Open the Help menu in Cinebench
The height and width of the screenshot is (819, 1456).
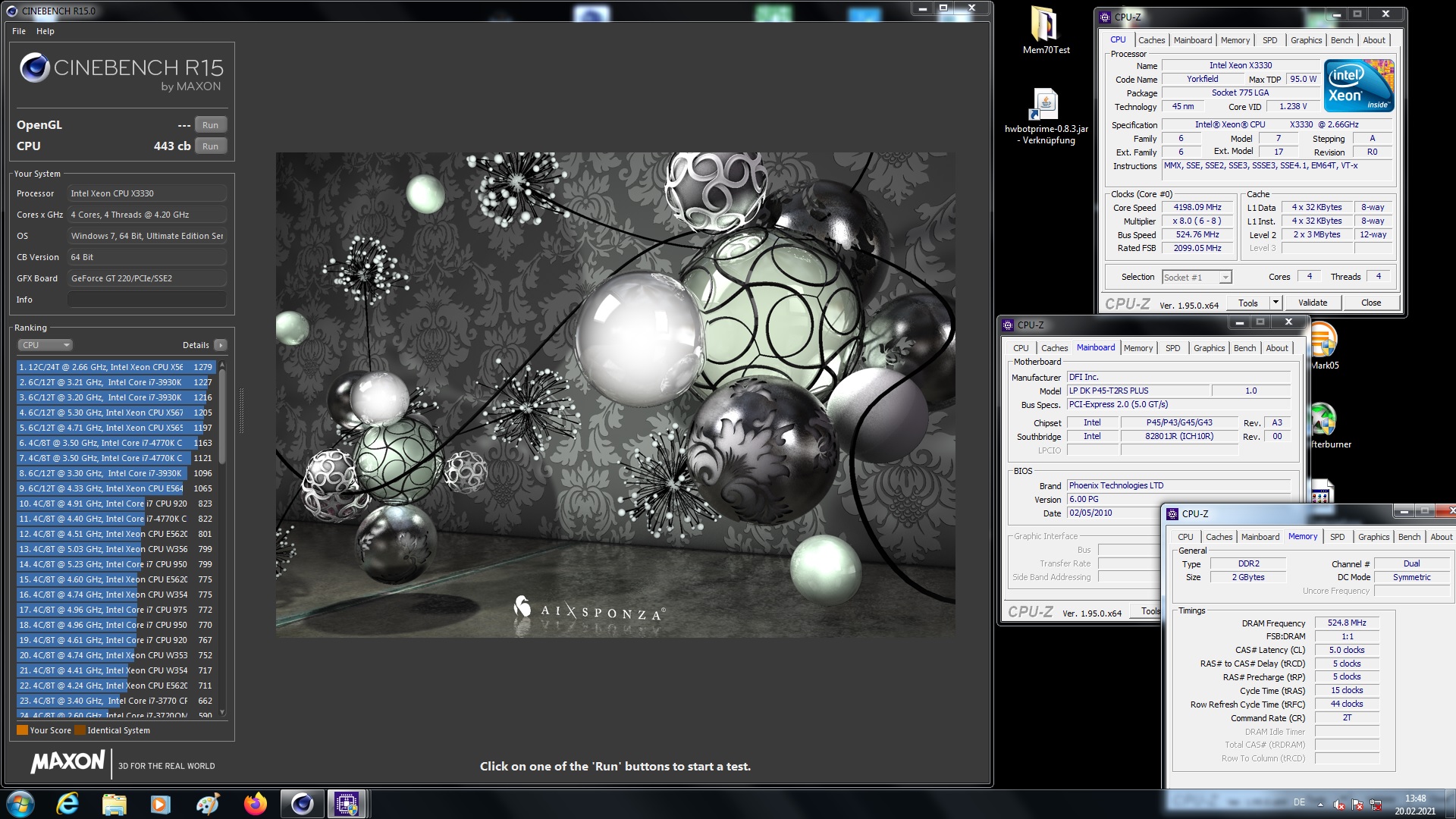pos(45,31)
